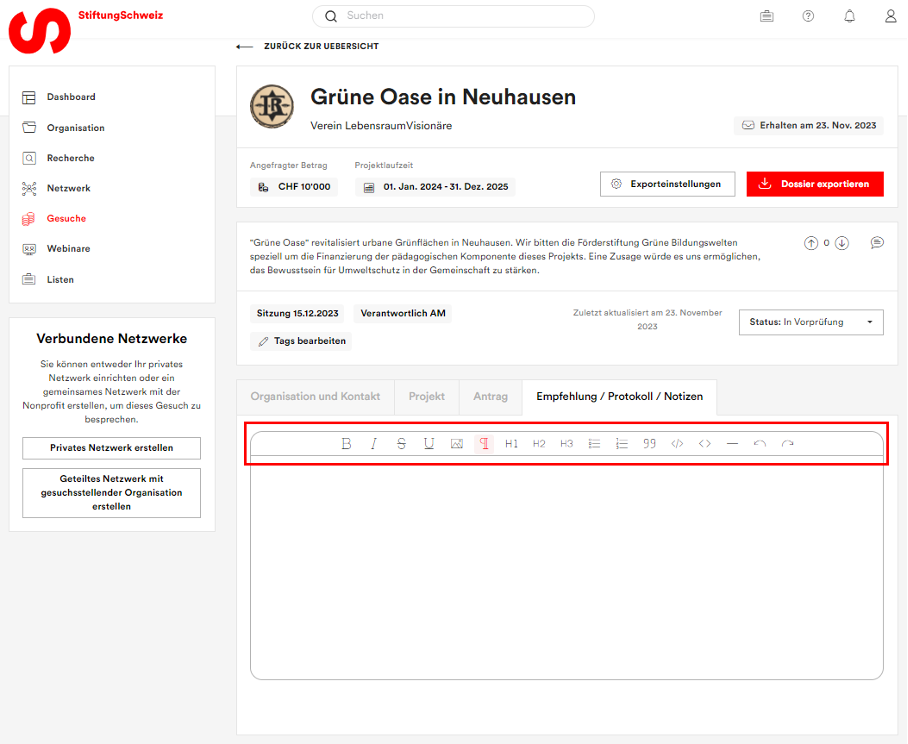Open the comments speech bubble icon
The width and height of the screenshot is (908, 744).
pos(877,243)
